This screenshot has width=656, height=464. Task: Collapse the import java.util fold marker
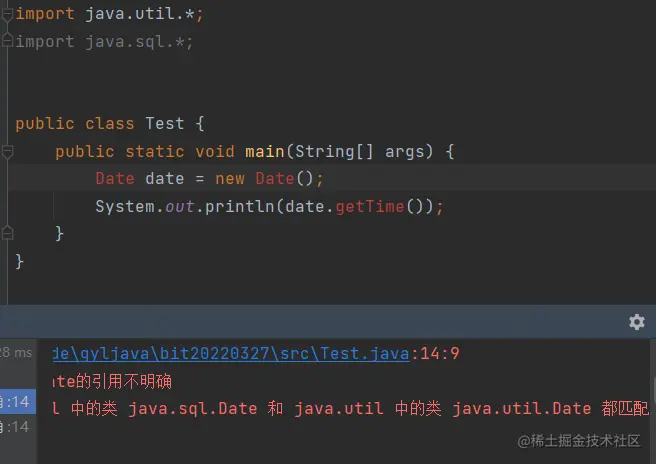(7, 15)
